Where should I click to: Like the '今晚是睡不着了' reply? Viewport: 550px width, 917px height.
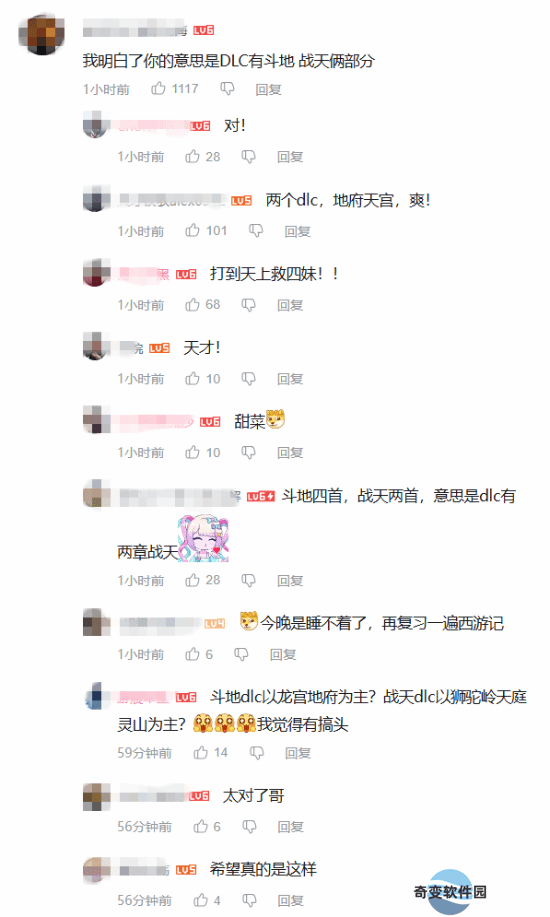tap(192, 654)
